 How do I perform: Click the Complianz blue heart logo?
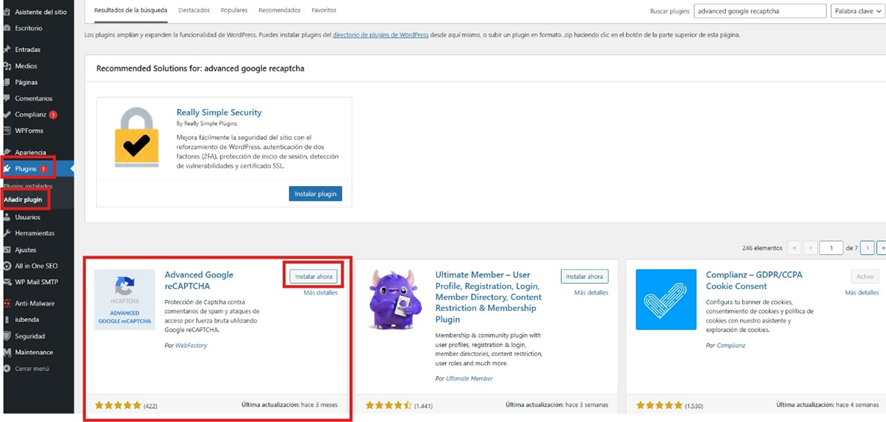[666, 299]
